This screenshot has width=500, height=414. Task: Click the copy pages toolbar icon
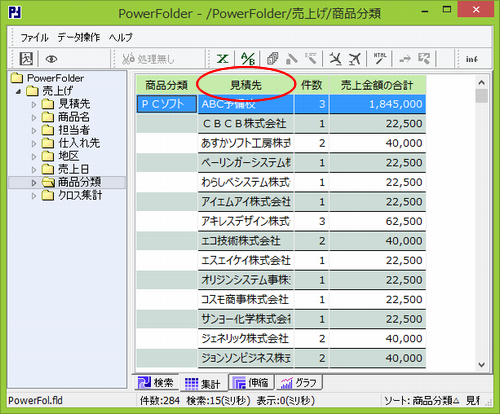272,59
